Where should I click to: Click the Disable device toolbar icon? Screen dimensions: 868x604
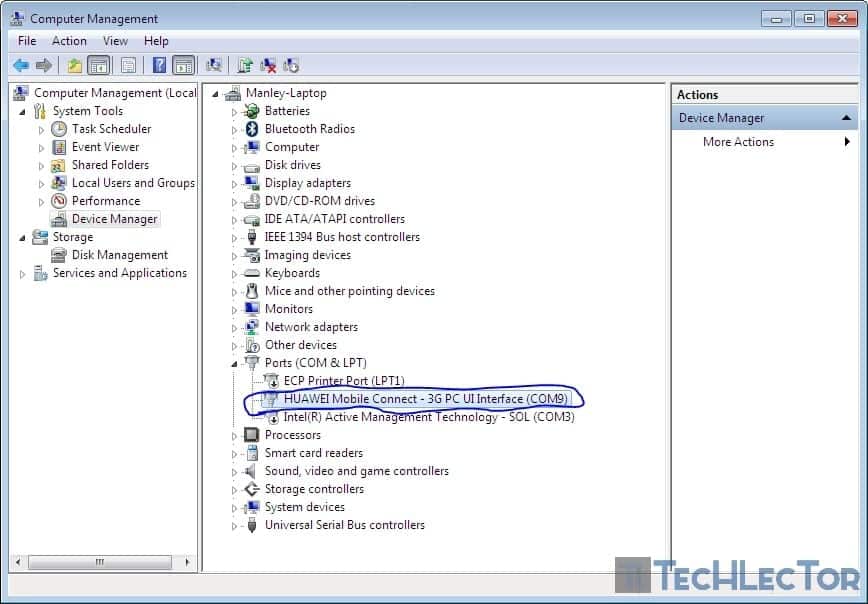click(x=291, y=66)
